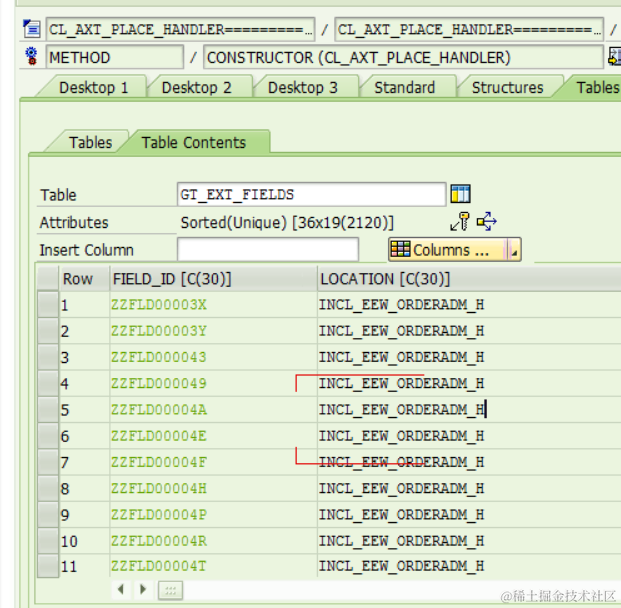
Task: Click field ID ZZFLD000049
Action: (x=158, y=383)
